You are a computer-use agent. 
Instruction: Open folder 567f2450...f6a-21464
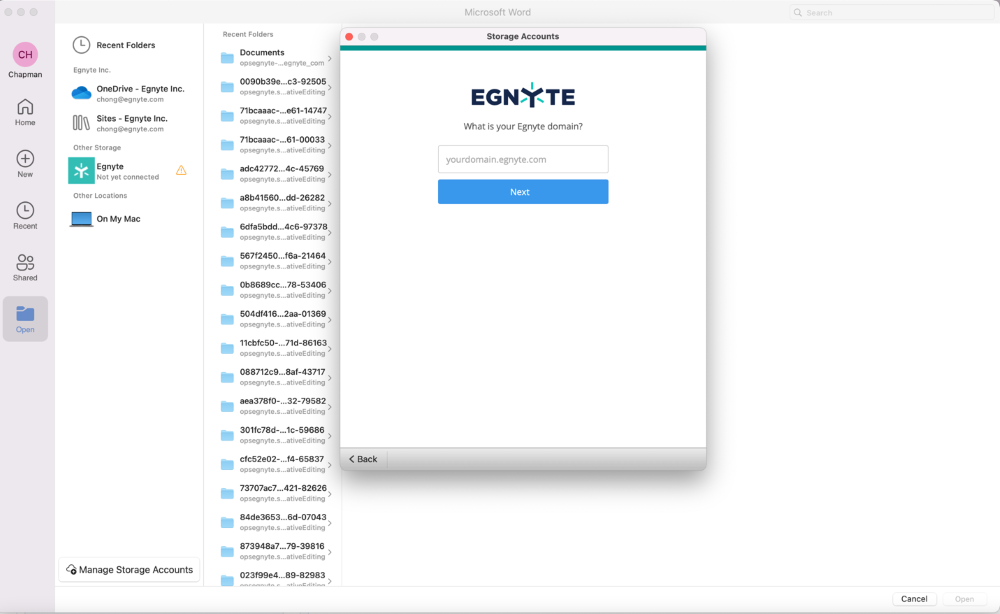(276, 261)
